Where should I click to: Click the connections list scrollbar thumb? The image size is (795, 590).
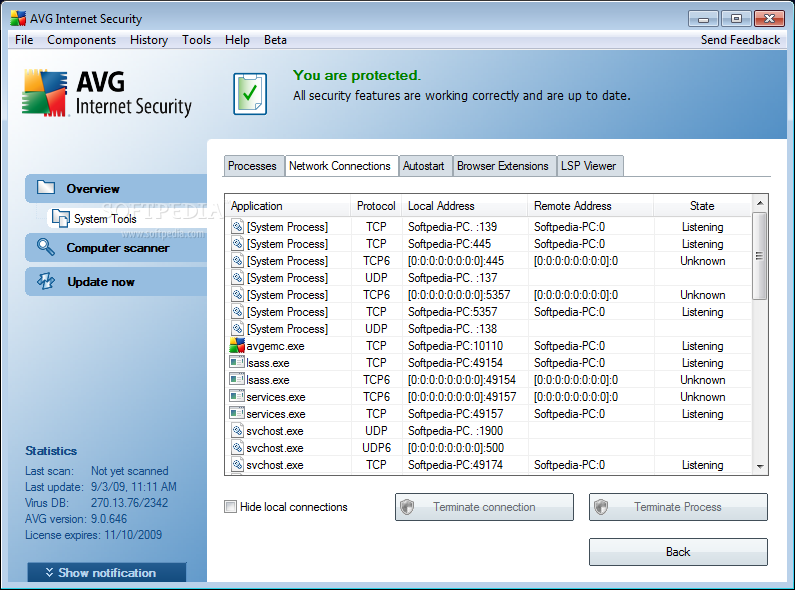(x=759, y=256)
